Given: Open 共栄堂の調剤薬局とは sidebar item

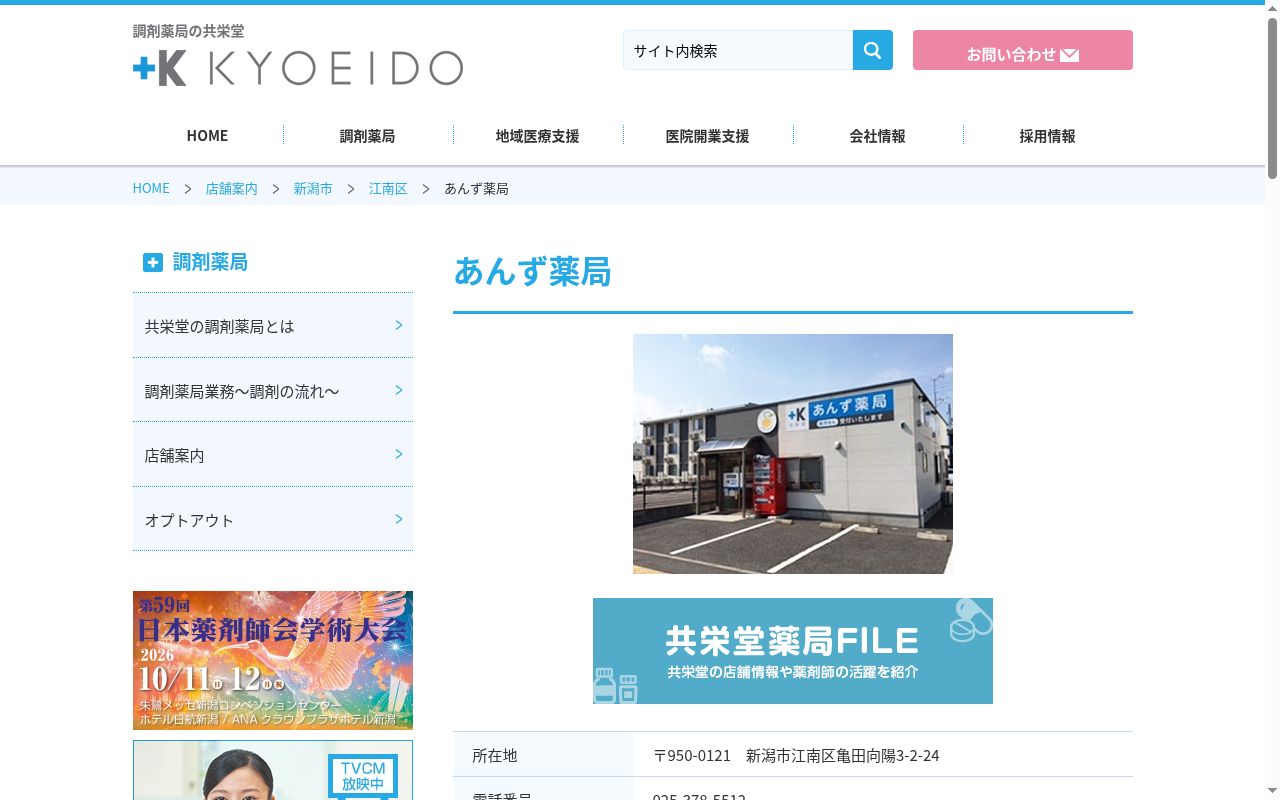Looking at the screenshot, I should tap(273, 325).
